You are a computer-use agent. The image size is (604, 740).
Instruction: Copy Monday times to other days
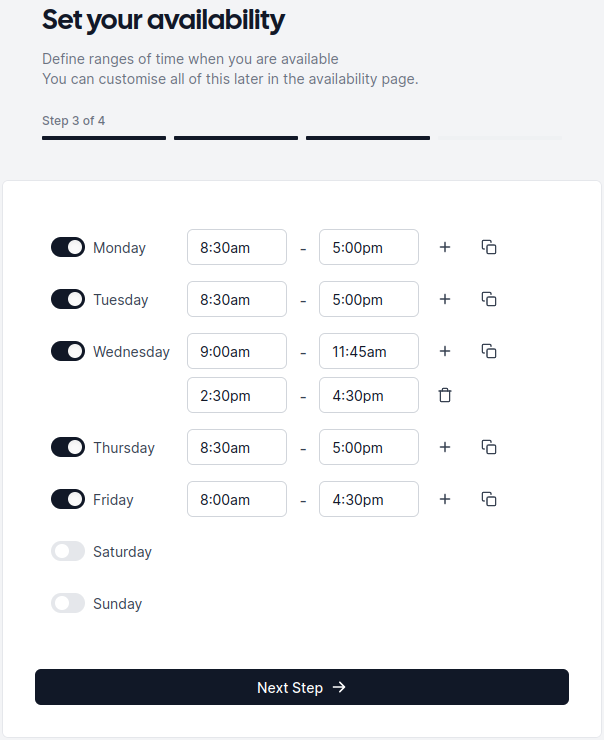(x=489, y=247)
